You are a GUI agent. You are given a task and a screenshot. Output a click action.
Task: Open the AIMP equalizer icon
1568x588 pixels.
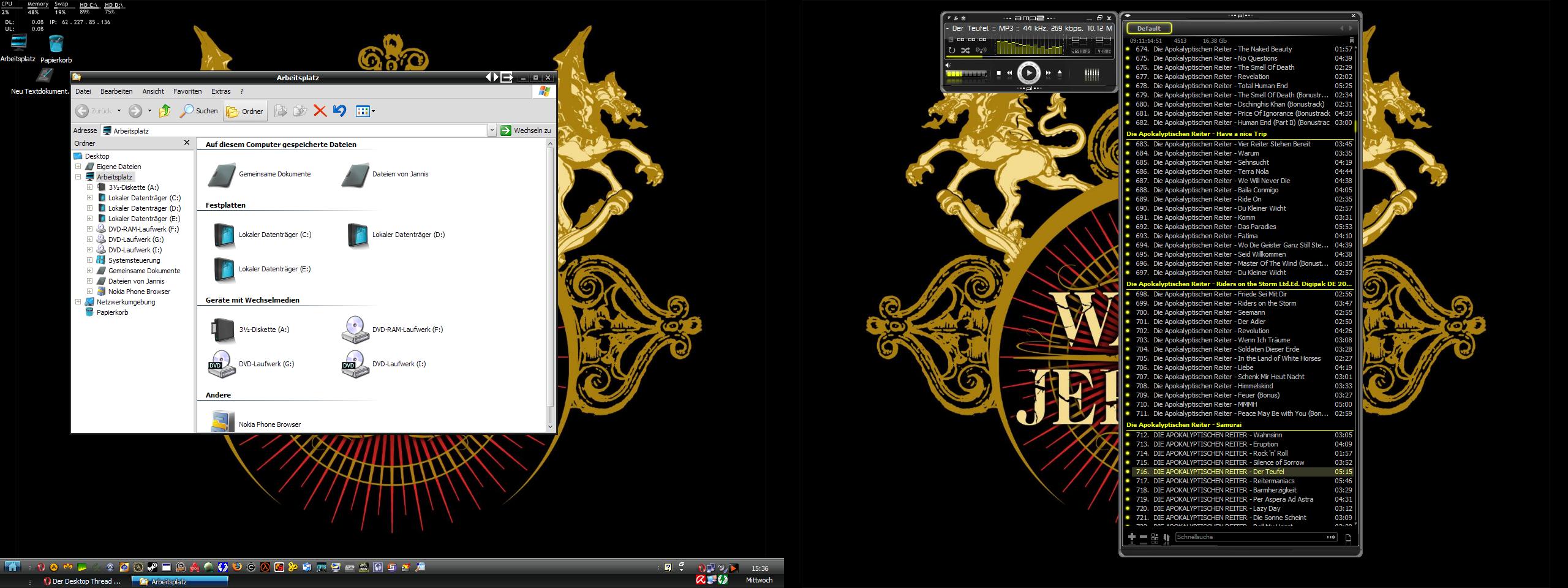(x=1091, y=74)
